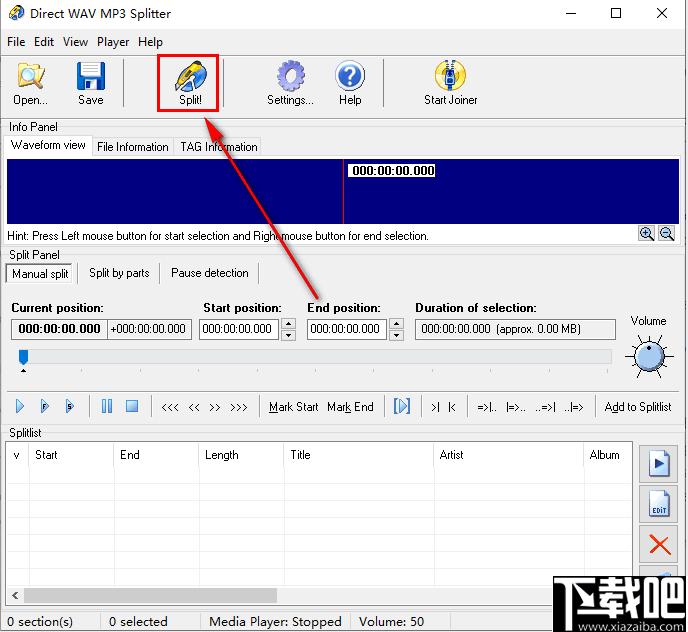688x632 pixels.
Task: Click the Title column header
Action: (359, 455)
